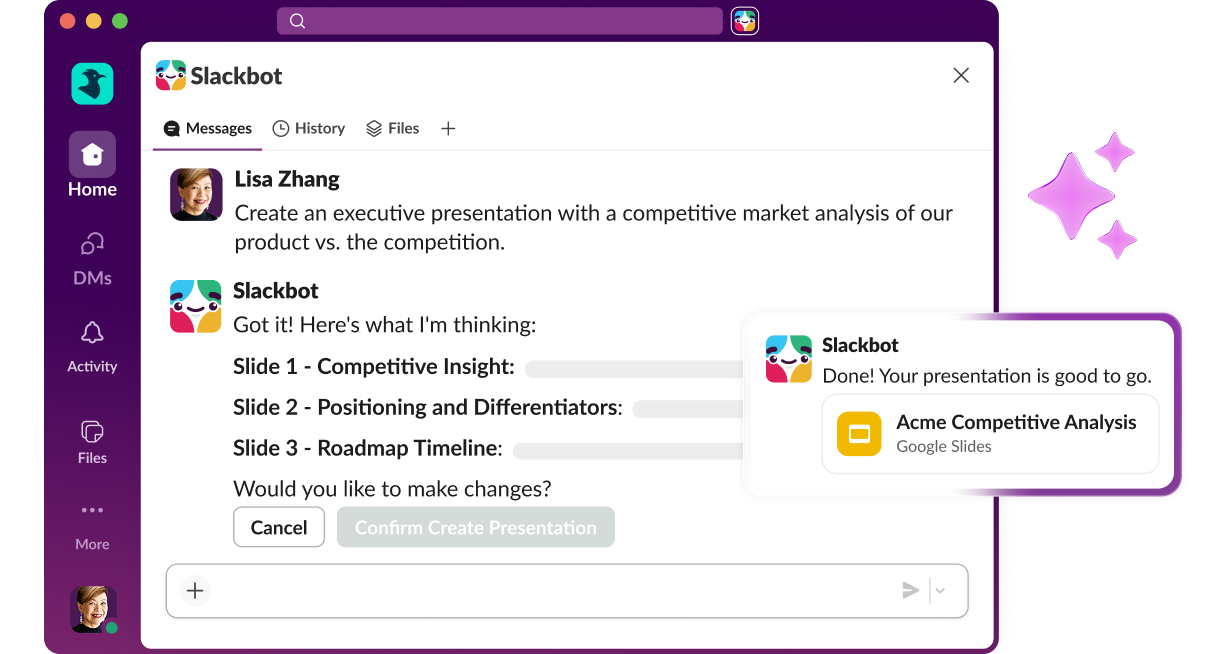Close the Slackbot panel
This screenshot has width=1230, height=654.
click(x=961, y=75)
